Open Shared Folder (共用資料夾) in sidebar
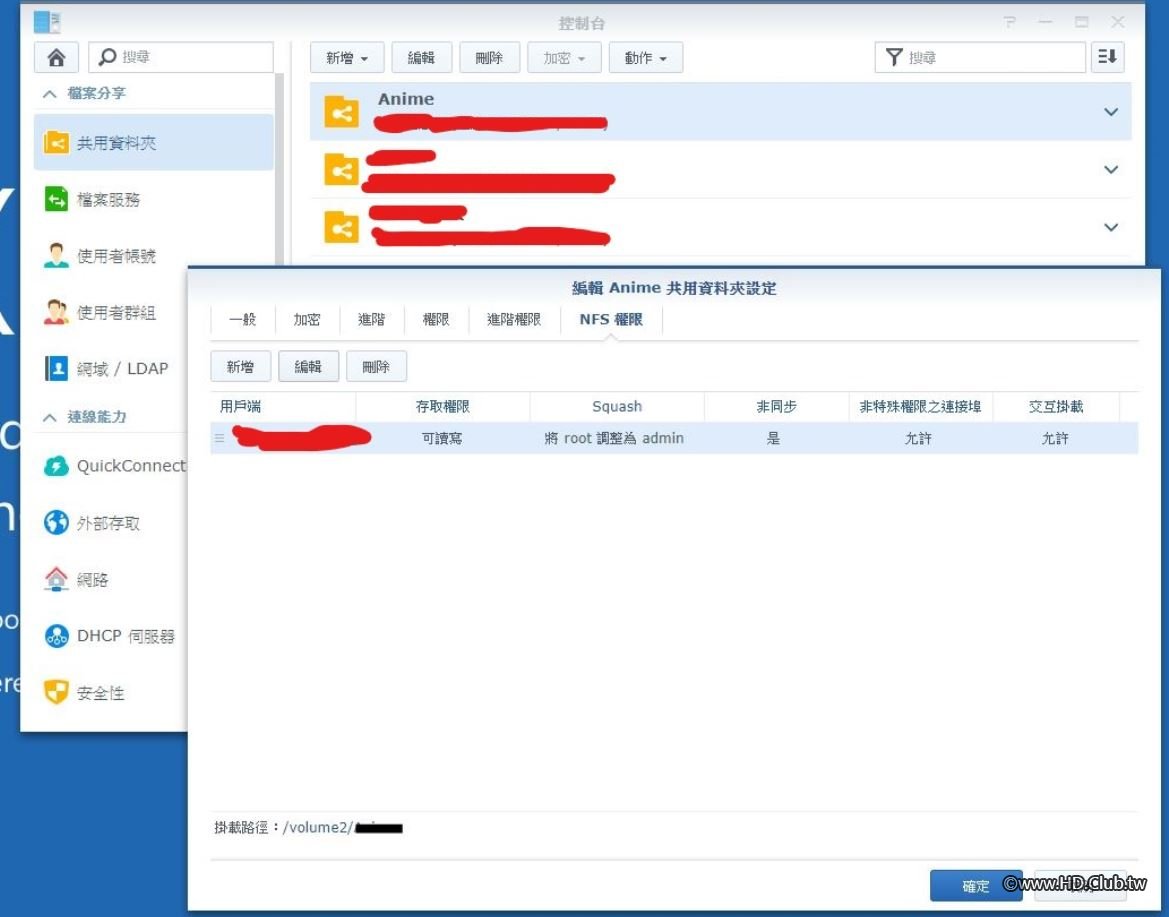This screenshot has height=917, width=1169. click(x=154, y=142)
